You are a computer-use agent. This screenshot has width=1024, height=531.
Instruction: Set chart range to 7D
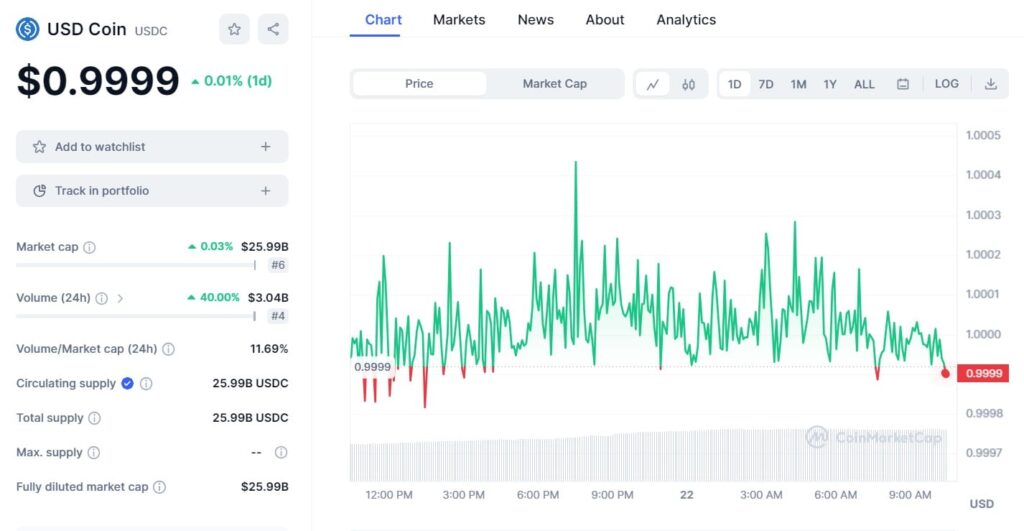(x=766, y=84)
